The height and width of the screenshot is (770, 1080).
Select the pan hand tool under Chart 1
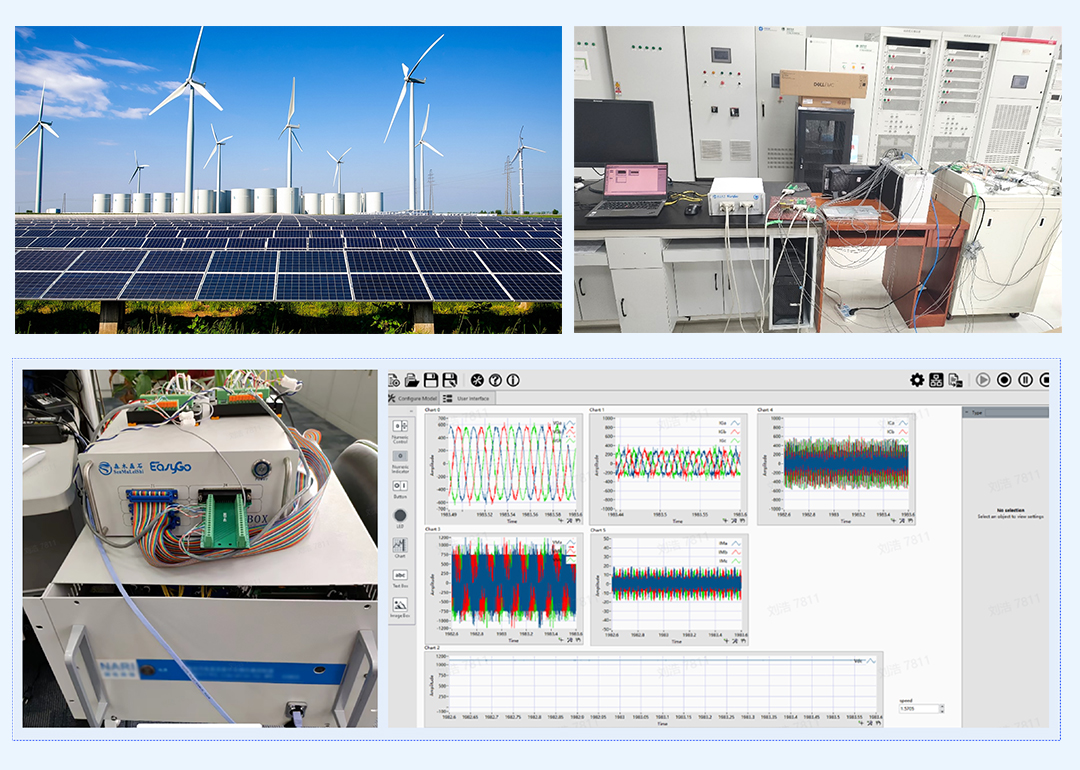[x=742, y=521]
